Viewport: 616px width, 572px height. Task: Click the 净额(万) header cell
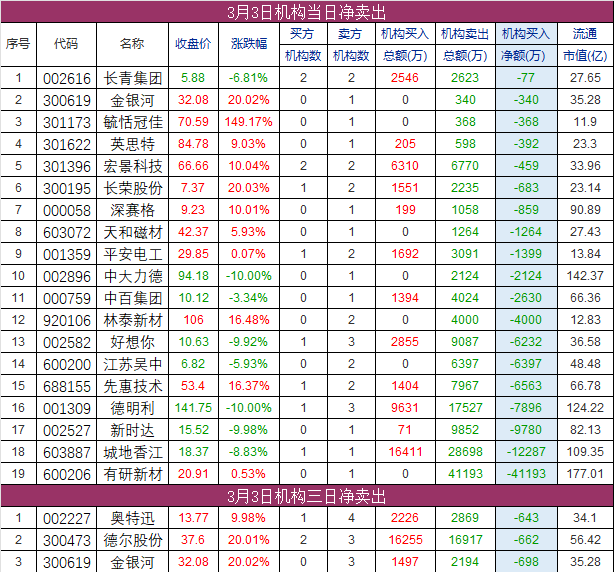(x=526, y=56)
